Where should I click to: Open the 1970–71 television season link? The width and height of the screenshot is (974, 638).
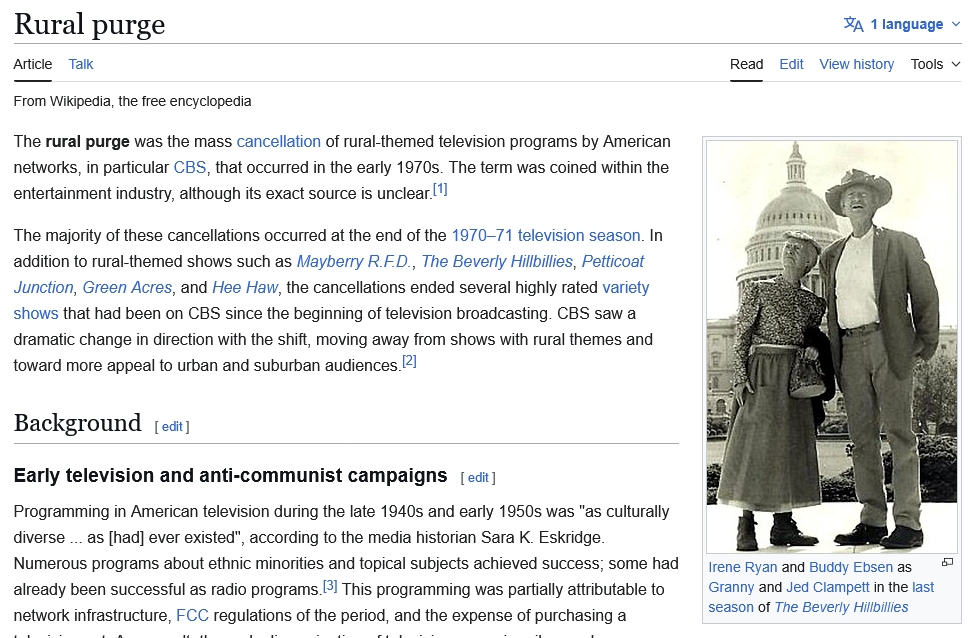545,235
